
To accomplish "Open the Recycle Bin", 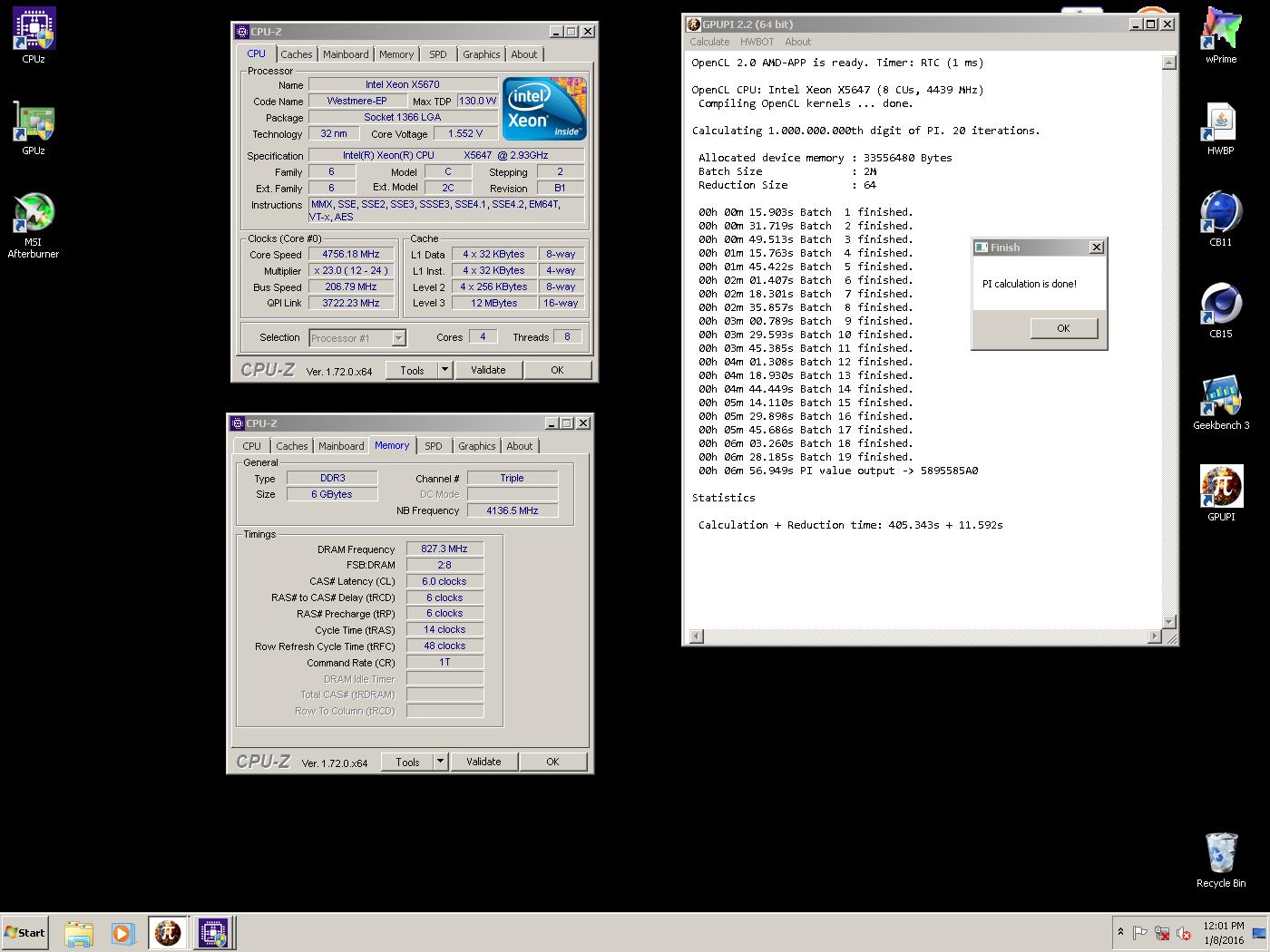I will (1220, 860).
